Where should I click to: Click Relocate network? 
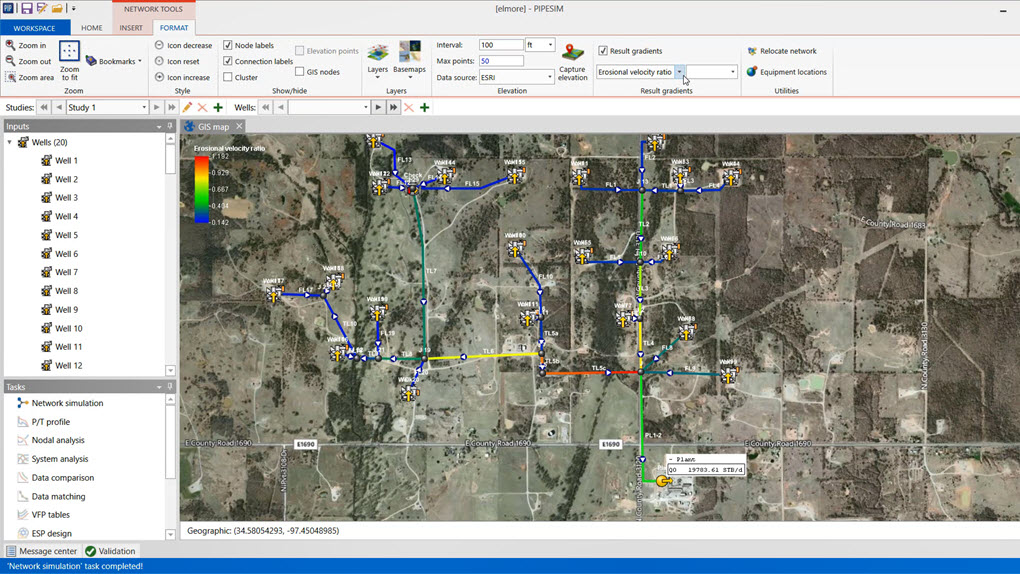(x=781, y=51)
